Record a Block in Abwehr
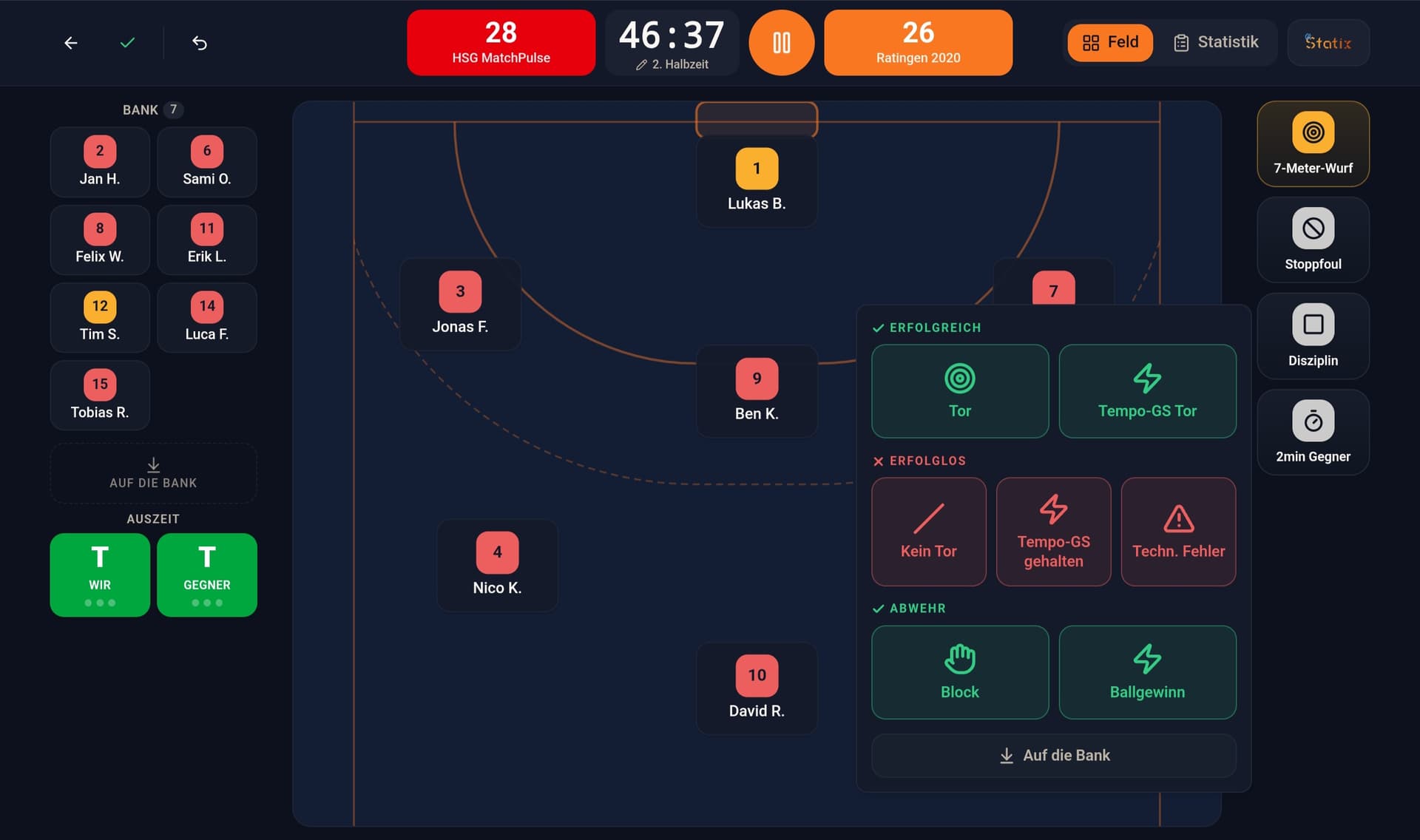Screen dimensions: 1420x840 (960, 672)
